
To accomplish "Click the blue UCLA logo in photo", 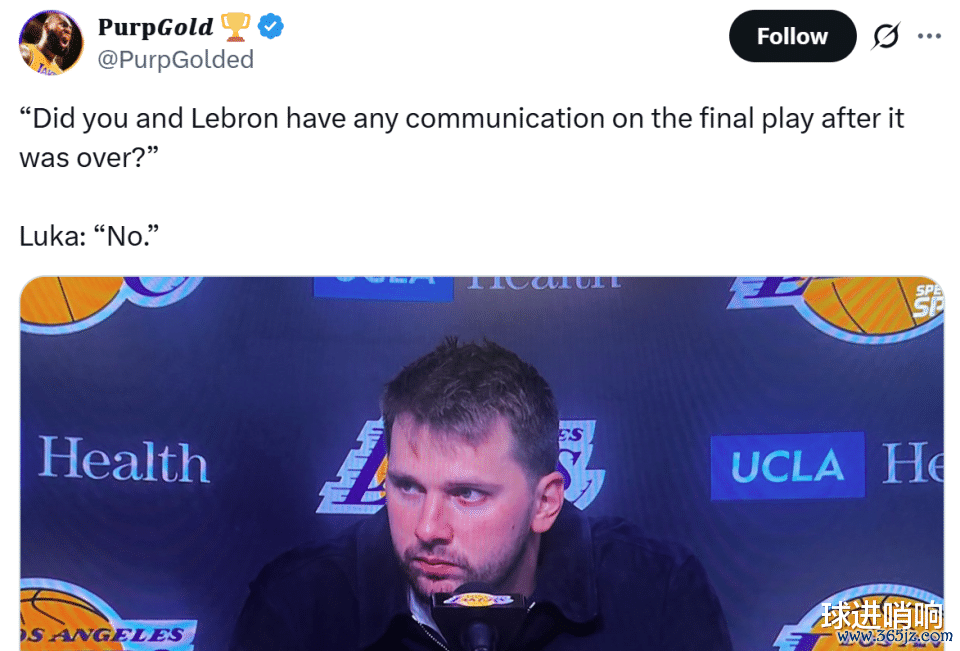I will coord(787,466).
